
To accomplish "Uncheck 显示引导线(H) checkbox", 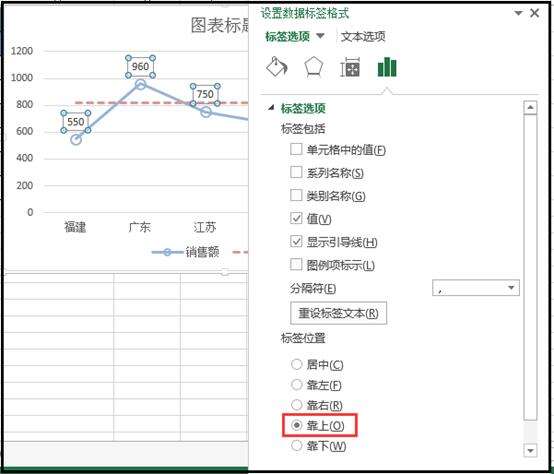I will coord(296,242).
